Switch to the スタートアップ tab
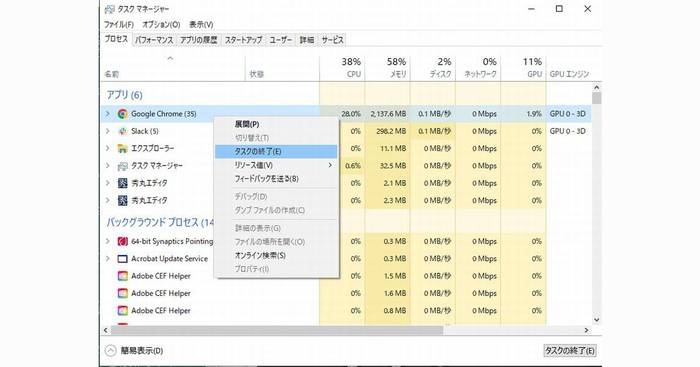The image size is (700, 367). 243,40
